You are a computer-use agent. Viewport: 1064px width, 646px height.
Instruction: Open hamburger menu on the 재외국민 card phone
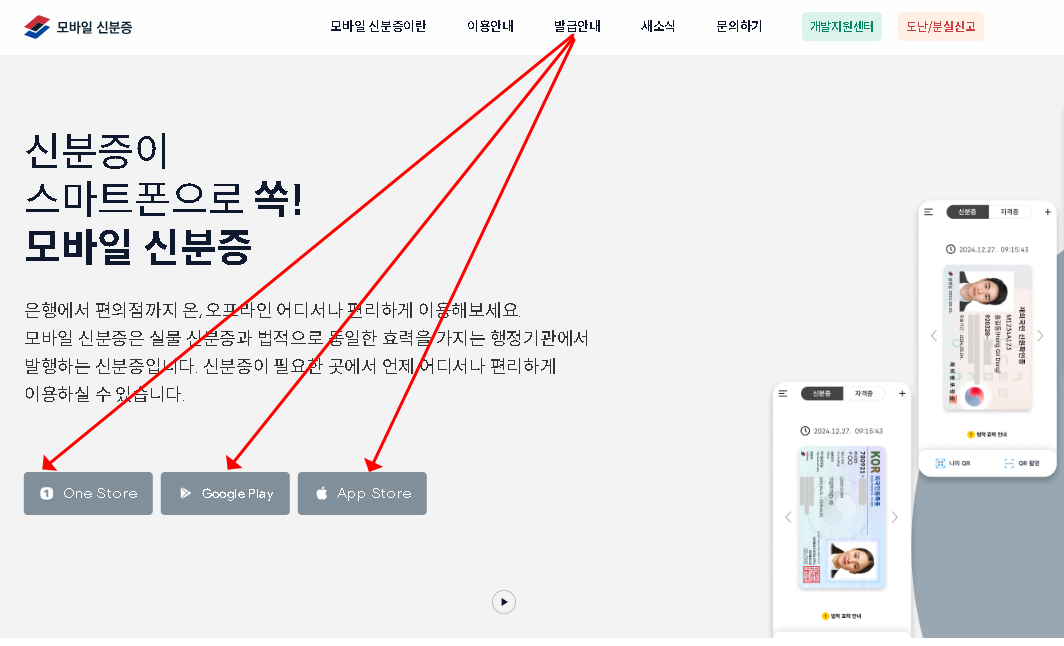[928, 212]
